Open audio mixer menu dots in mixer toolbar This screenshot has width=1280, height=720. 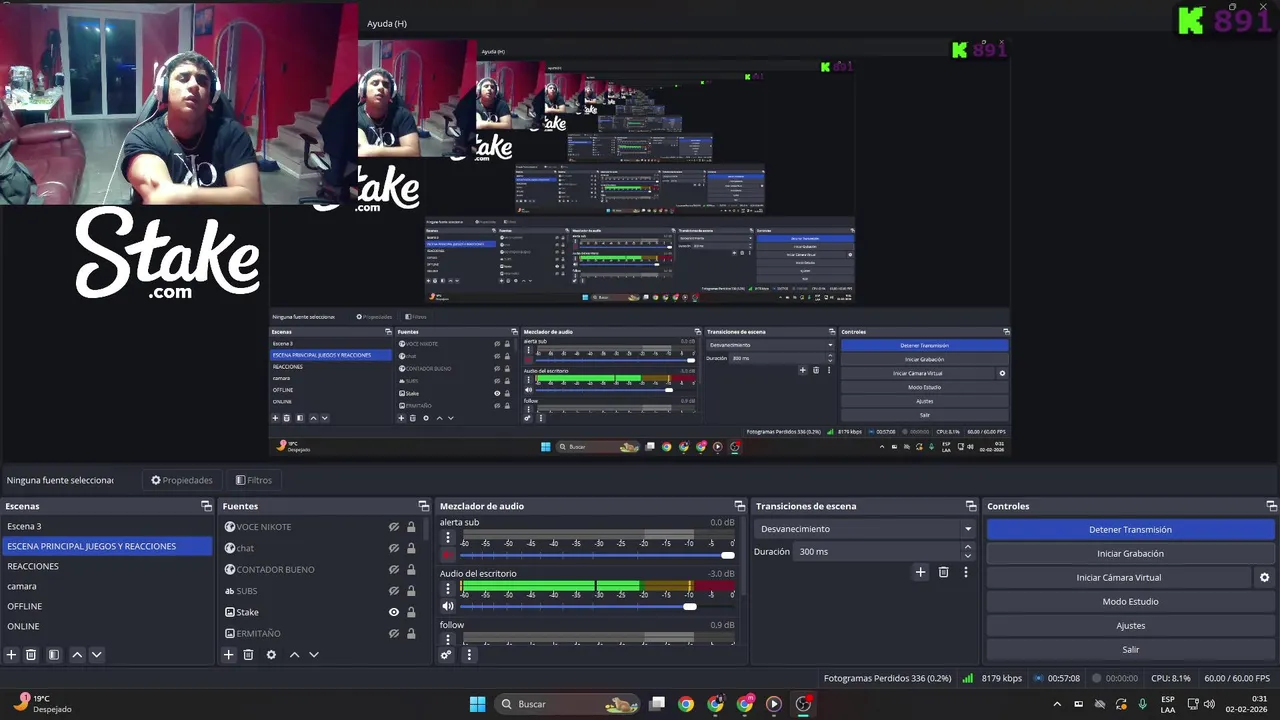[x=468, y=655]
